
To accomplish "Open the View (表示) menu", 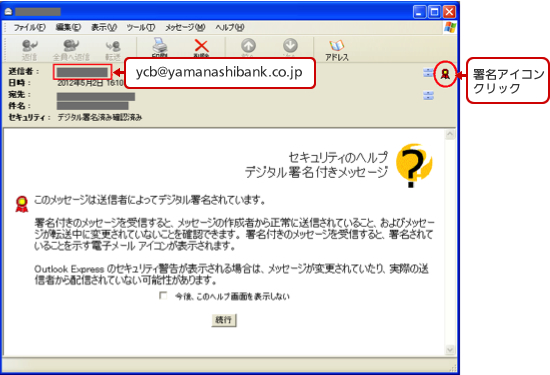I will click(x=104, y=27).
